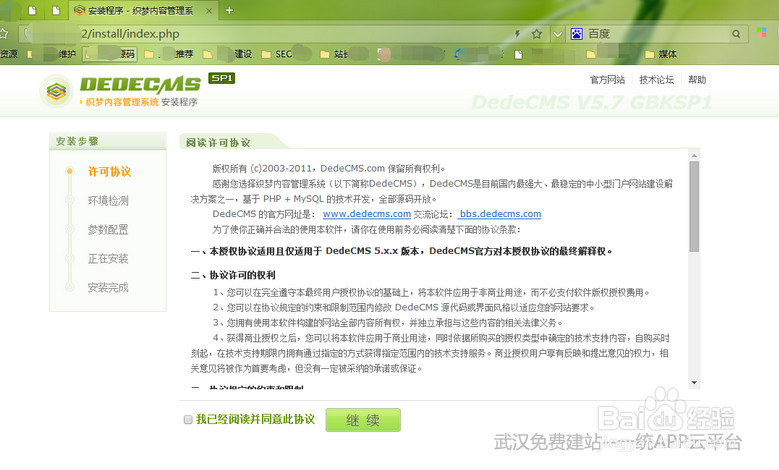Select the 正在安装 installation step

tap(108, 258)
